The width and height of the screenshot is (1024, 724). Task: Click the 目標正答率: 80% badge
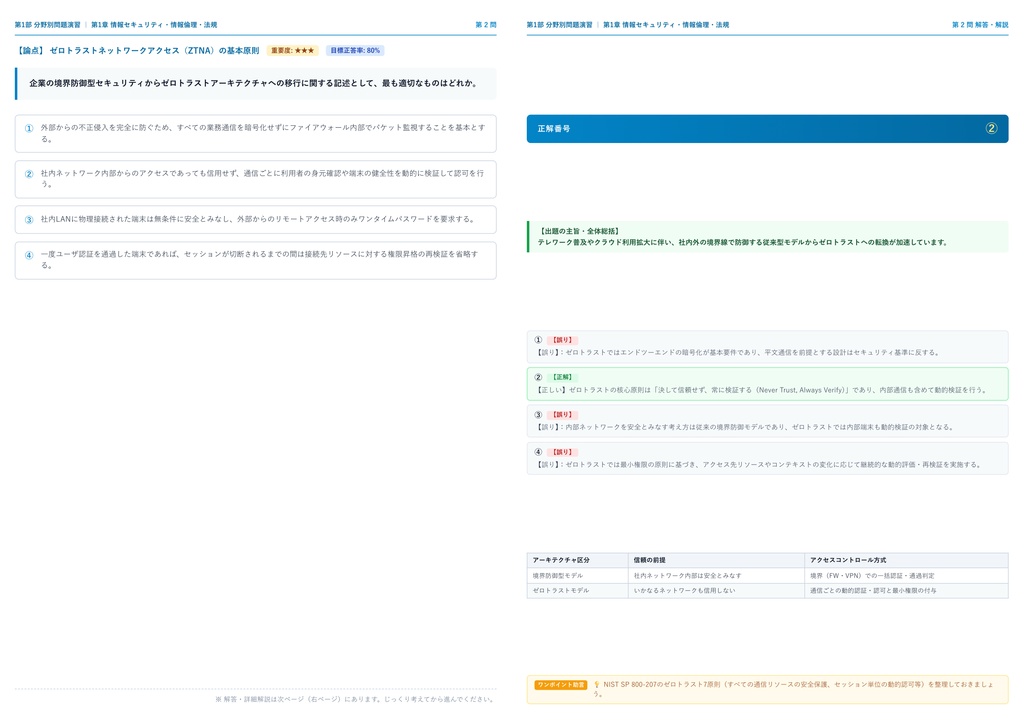coord(355,50)
